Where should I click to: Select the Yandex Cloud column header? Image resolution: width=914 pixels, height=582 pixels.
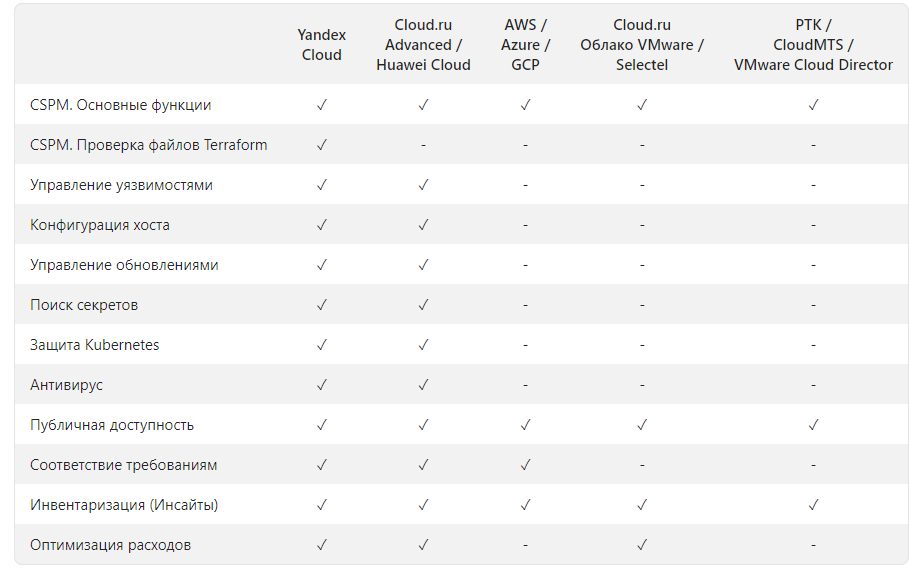pos(322,45)
